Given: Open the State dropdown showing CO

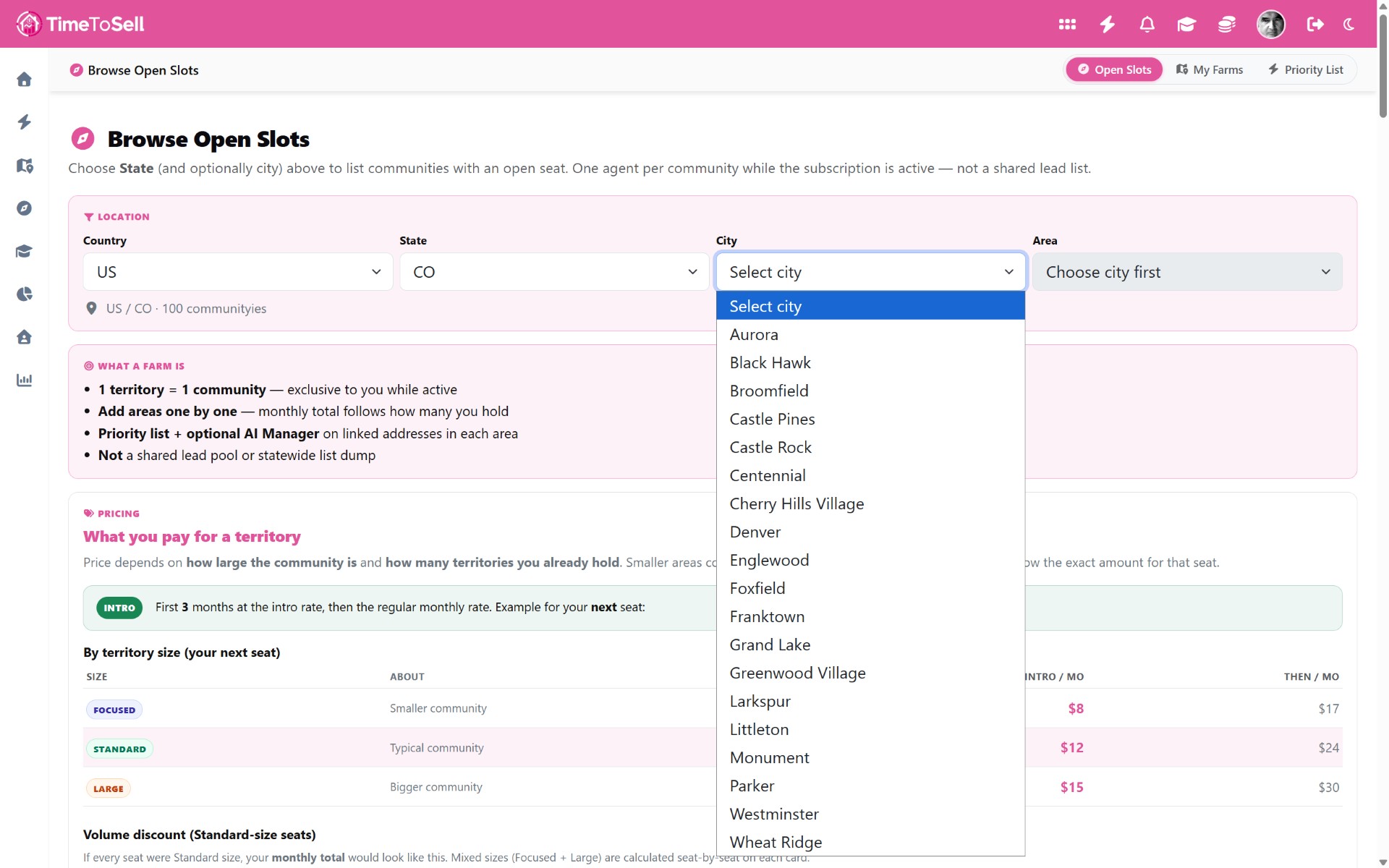Looking at the screenshot, I should coord(554,272).
